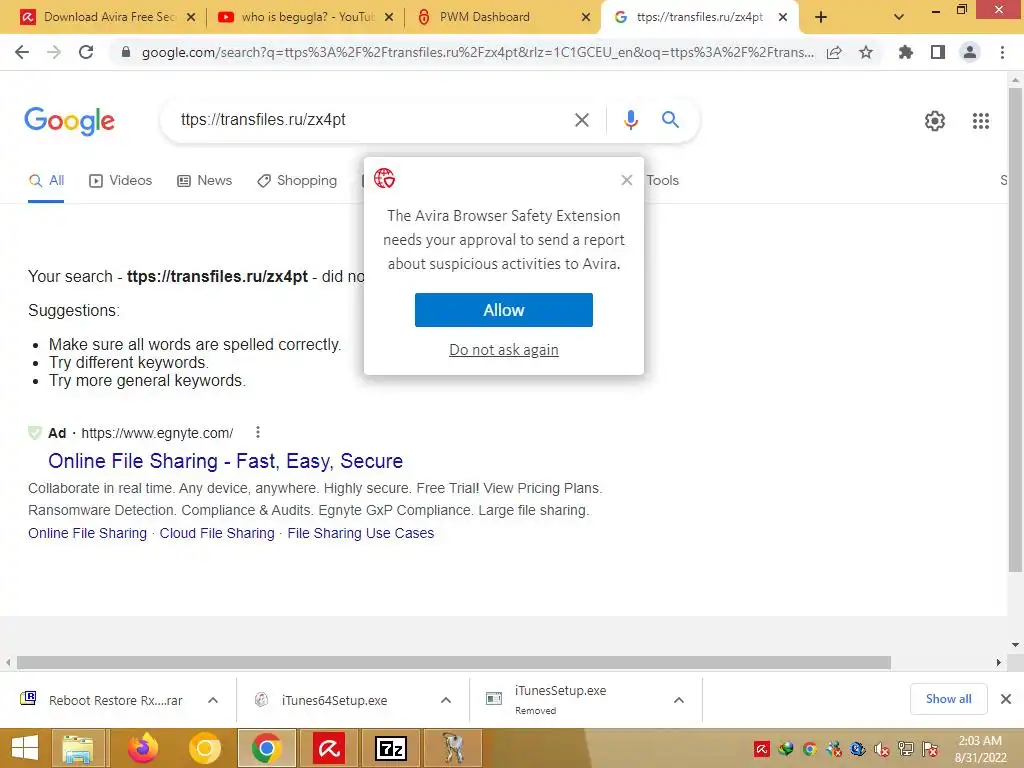Click the address bar URL
Viewport: 1024px width, 768px height.
pos(478,52)
